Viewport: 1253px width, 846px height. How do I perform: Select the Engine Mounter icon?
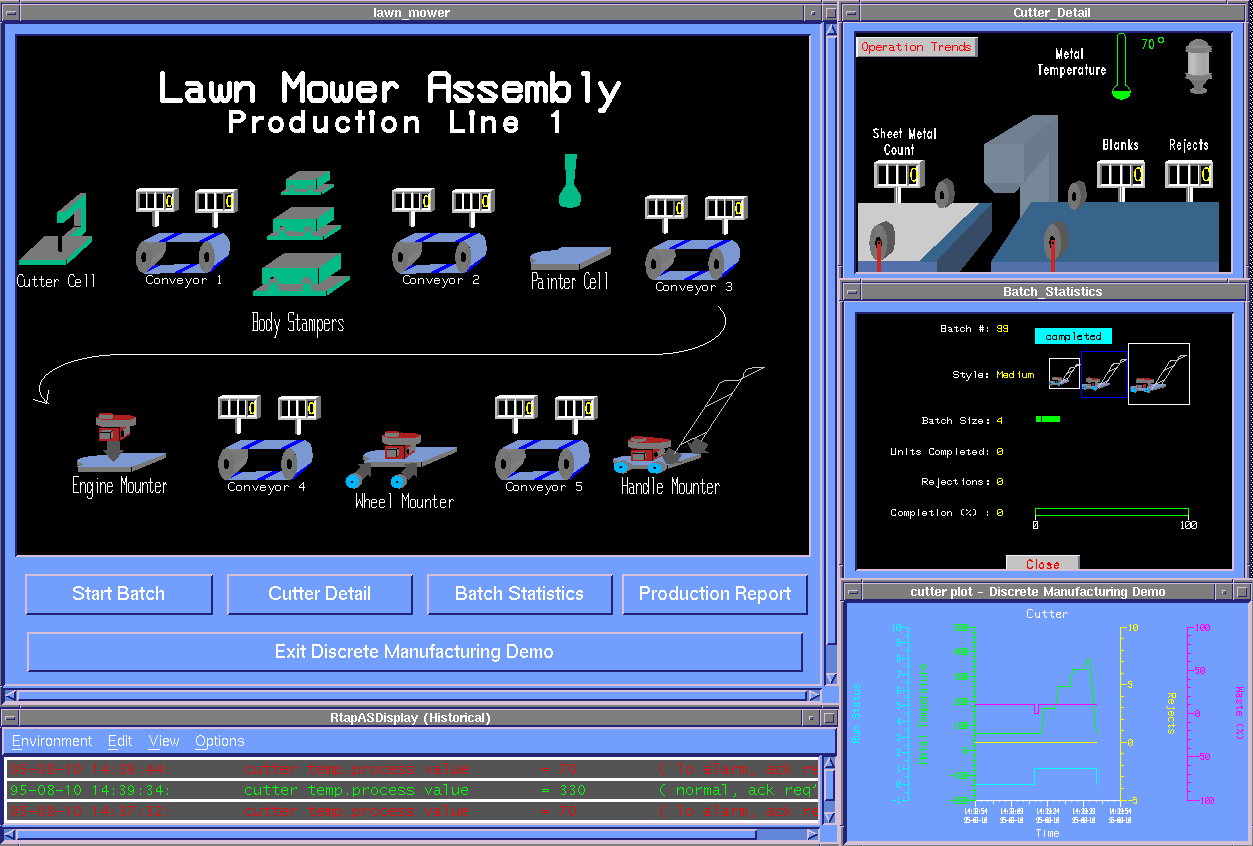[119, 441]
